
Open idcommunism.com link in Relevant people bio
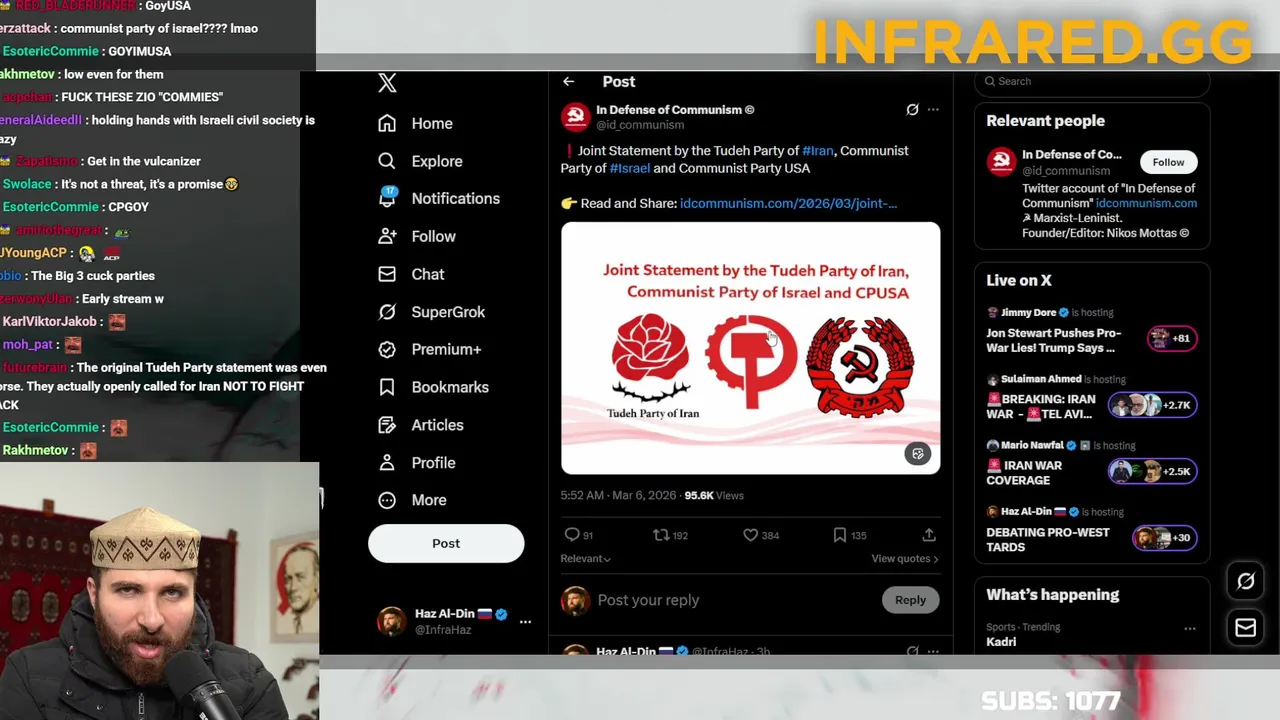click(x=1146, y=203)
